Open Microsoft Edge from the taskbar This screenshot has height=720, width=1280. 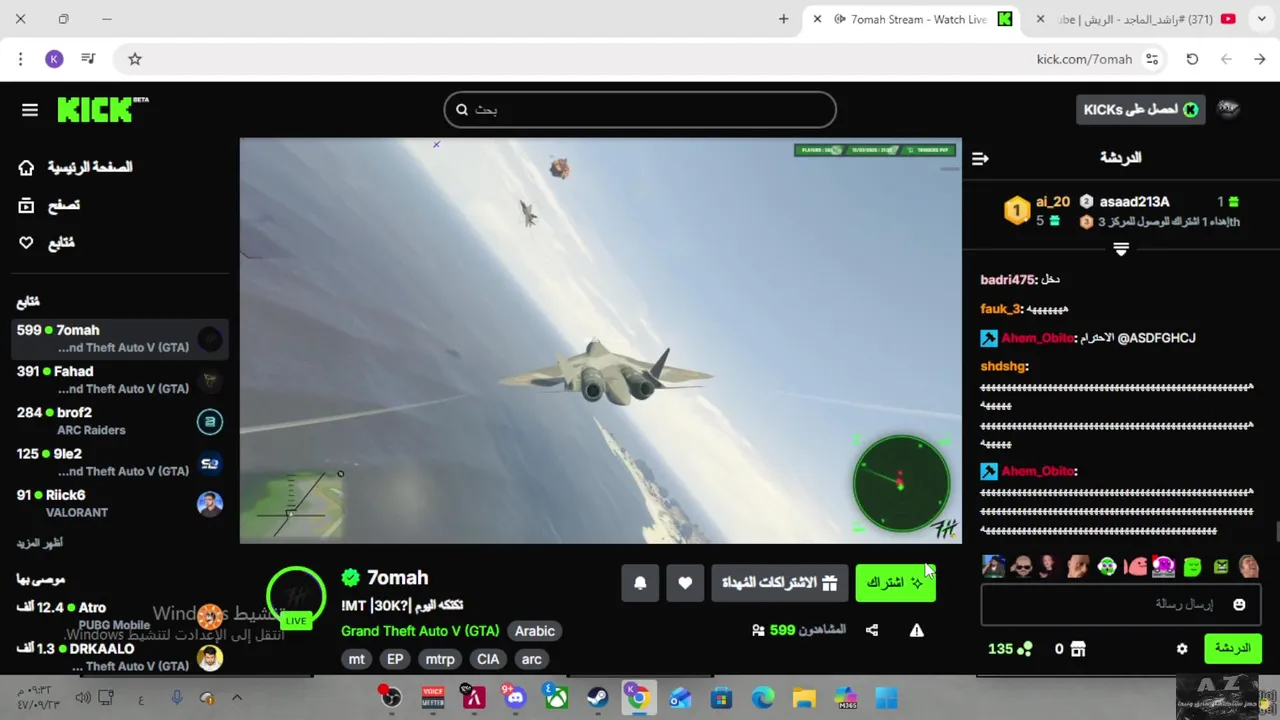coord(763,697)
